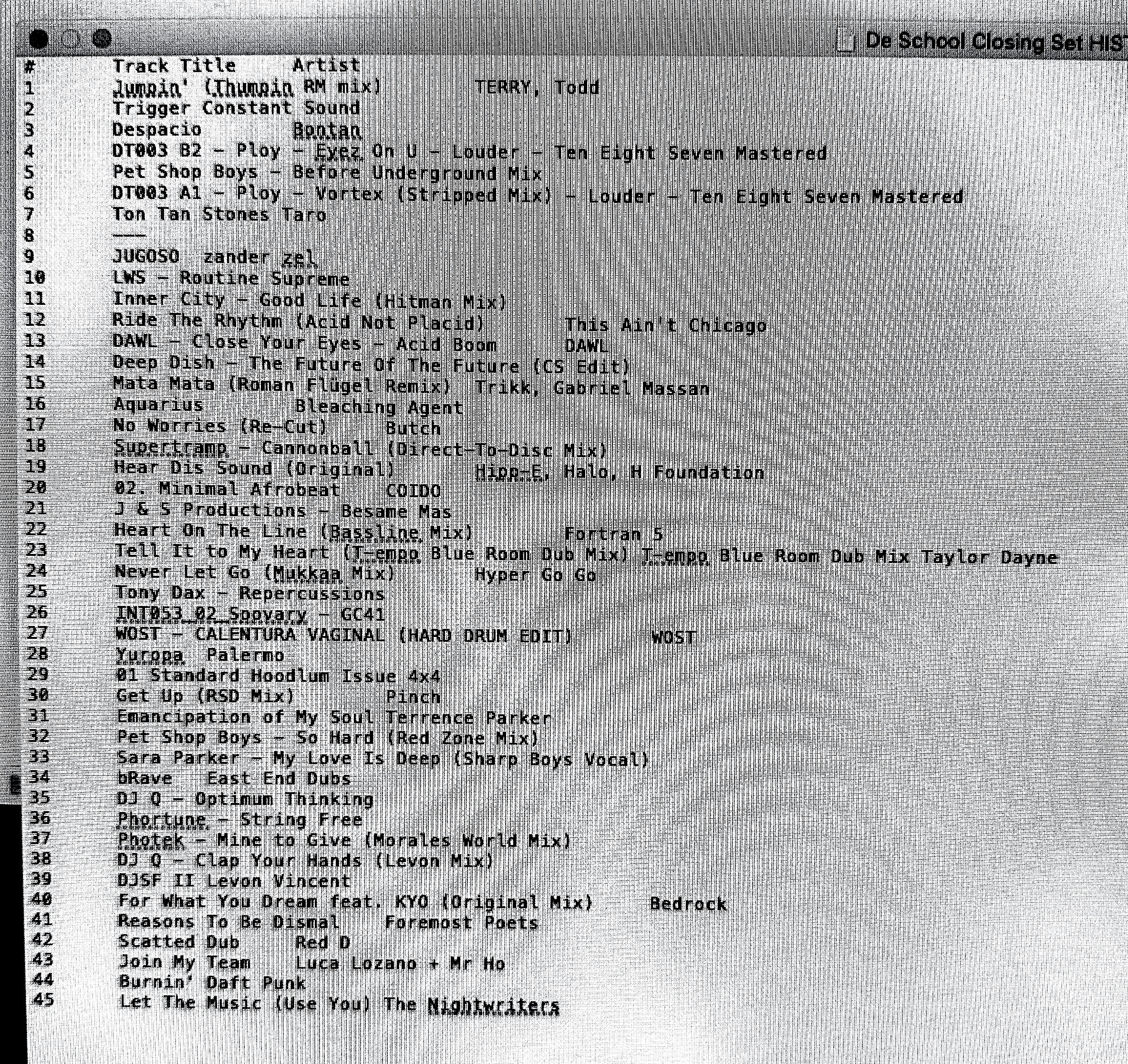Click 'Photek – Mine to Give (Morales World Mix)'
Image resolution: width=1128 pixels, height=1064 pixels.
[345, 840]
